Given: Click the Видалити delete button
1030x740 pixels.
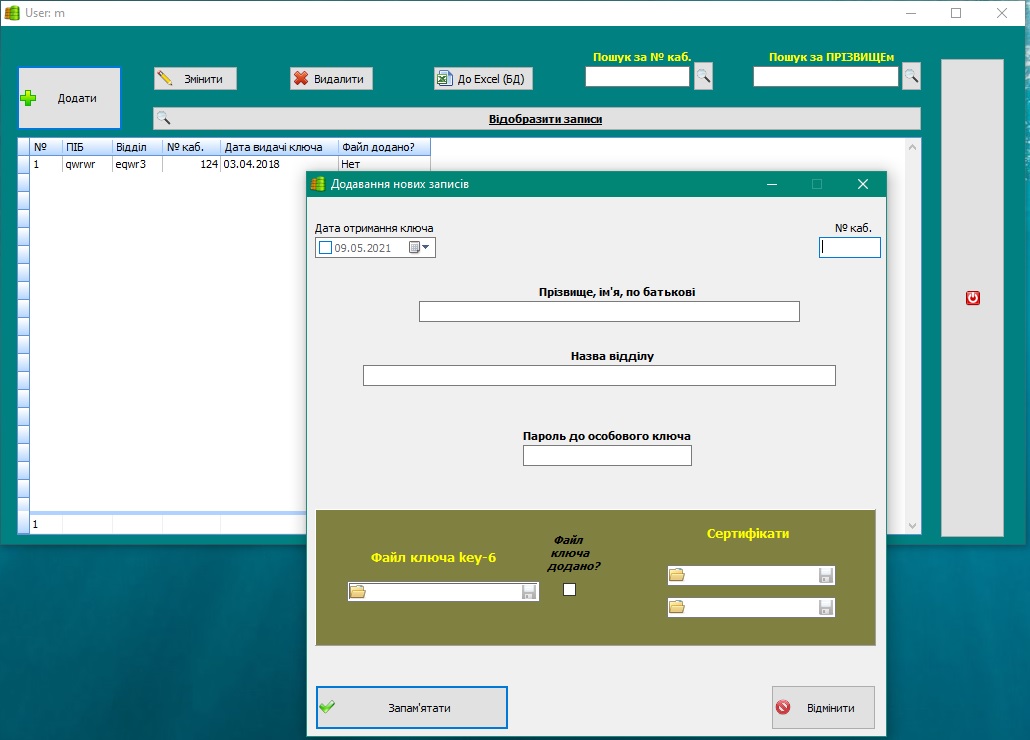Looking at the screenshot, I should point(331,79).
